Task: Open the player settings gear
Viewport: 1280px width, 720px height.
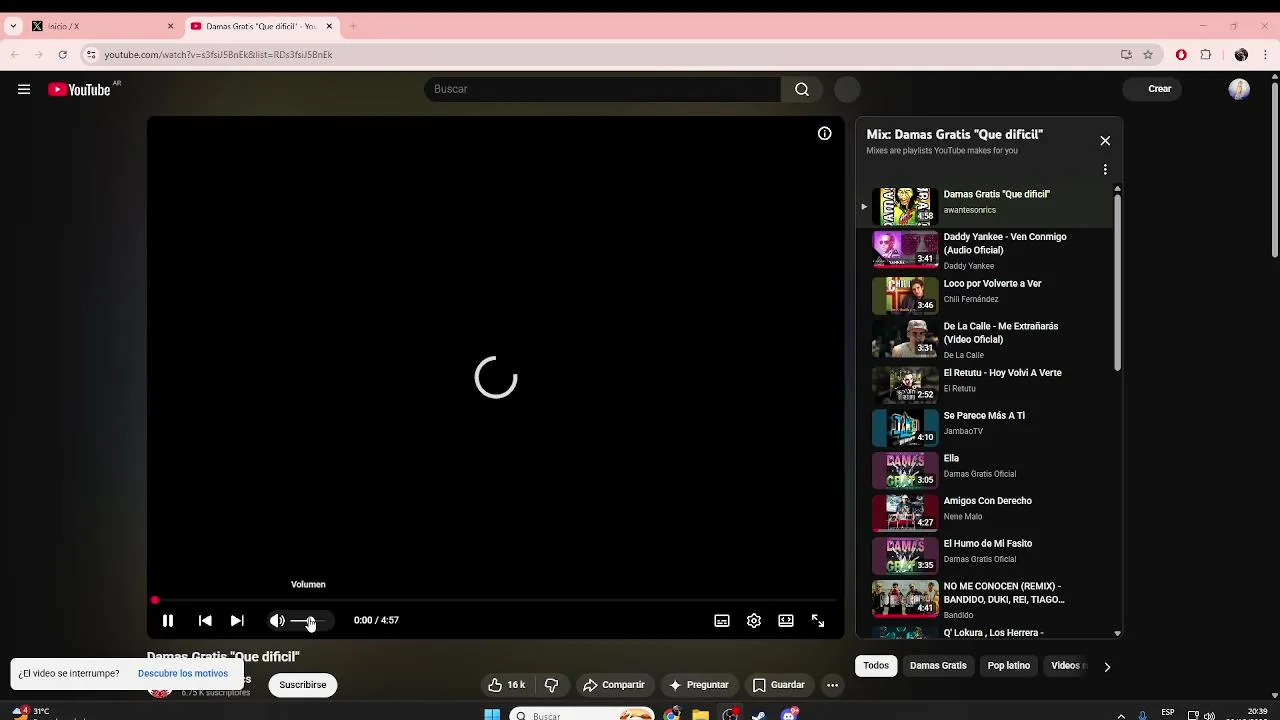Action: (x=754, y=621)
